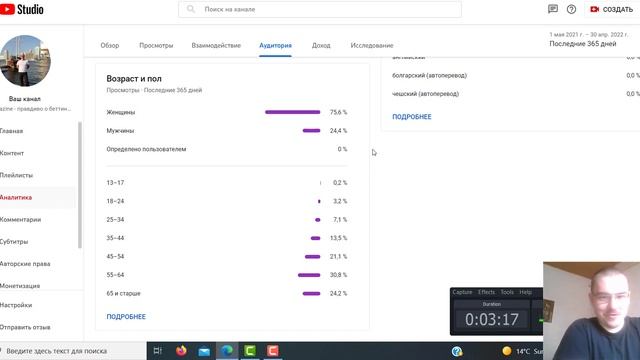Viewport: 640px width, 360px height.
Task: Switch to Microsoft Edge on taskbar
Action: [227, 351]
